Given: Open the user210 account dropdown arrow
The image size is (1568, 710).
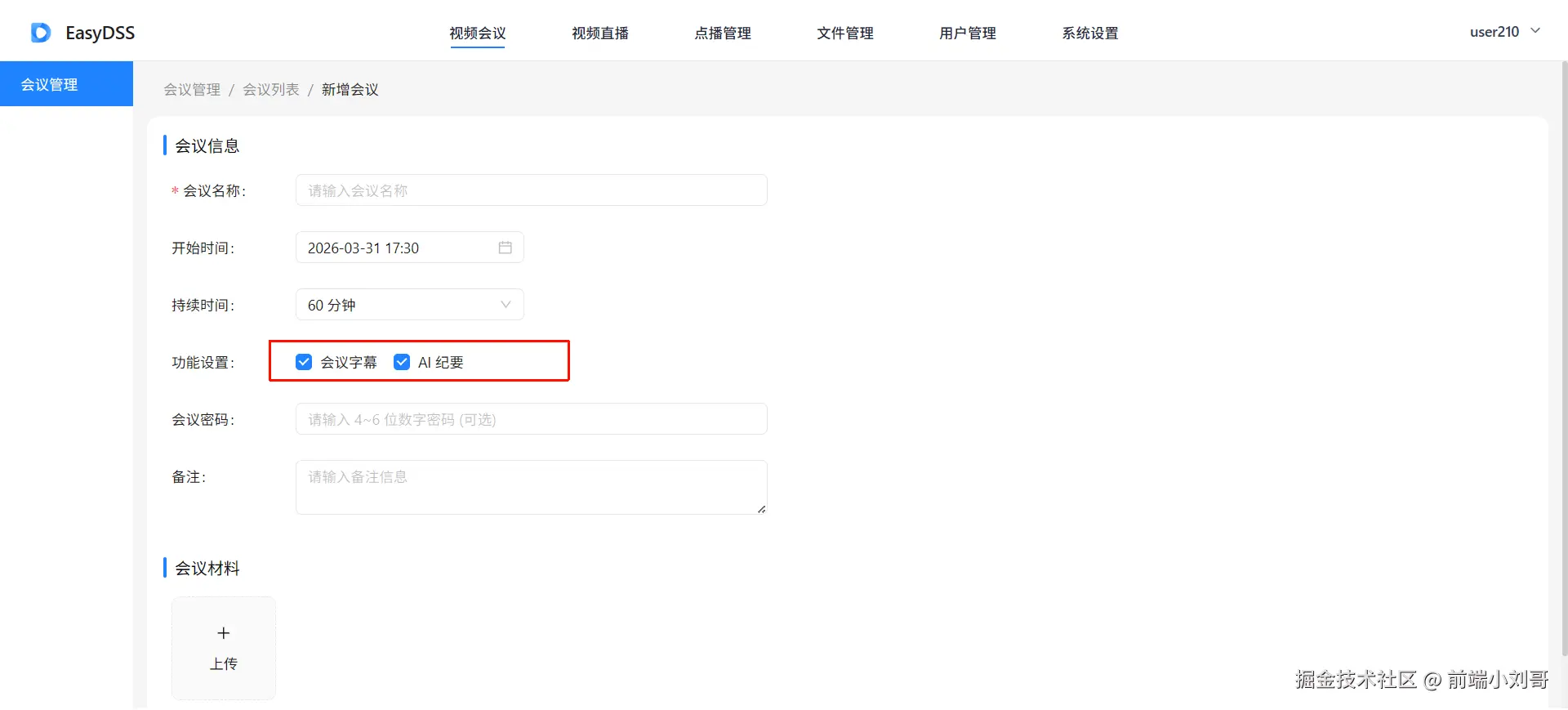Looking at the screenshot, I should point(1535,31).
